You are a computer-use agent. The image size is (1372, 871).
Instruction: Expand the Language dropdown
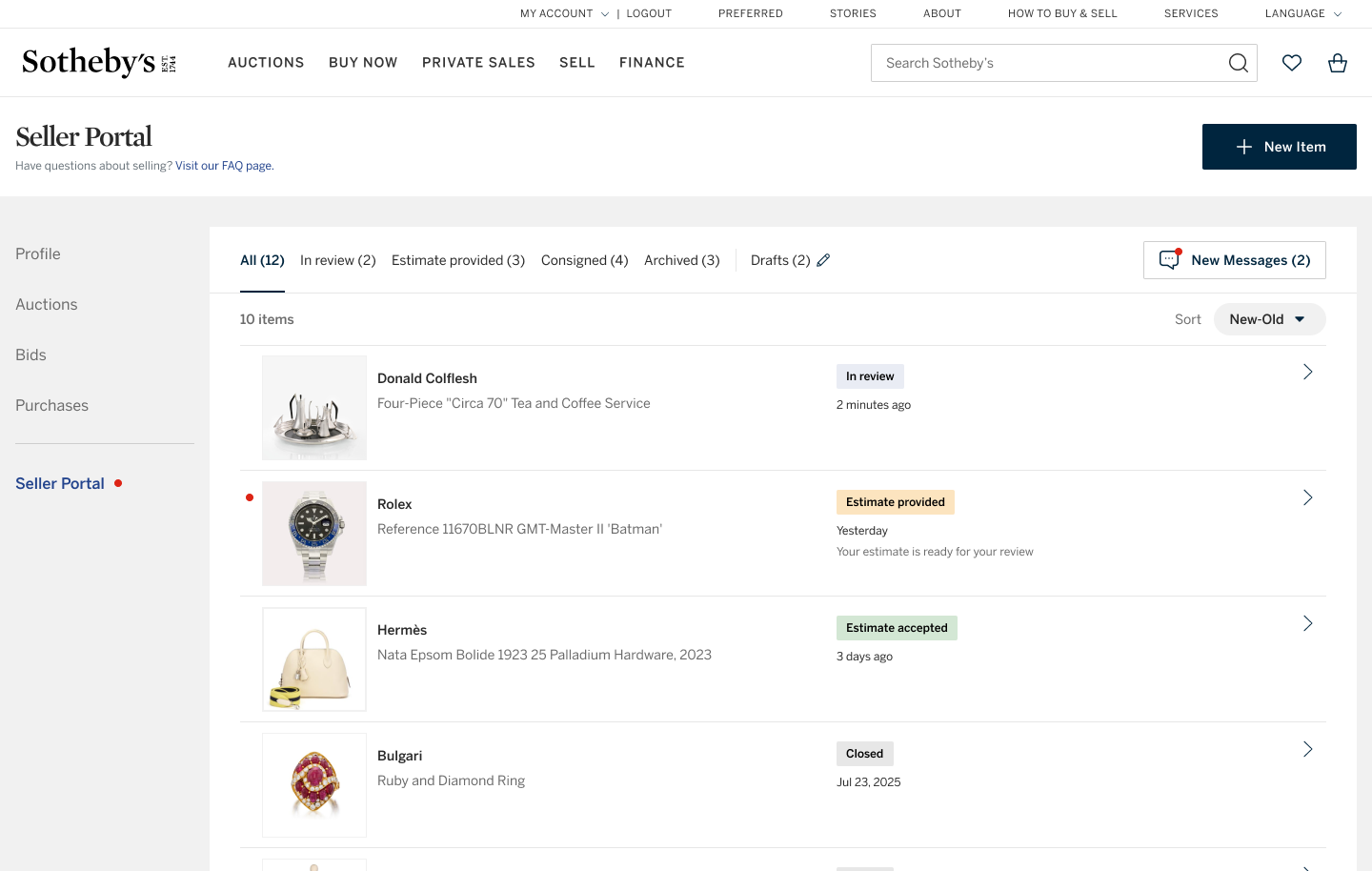click(1303, 13)
